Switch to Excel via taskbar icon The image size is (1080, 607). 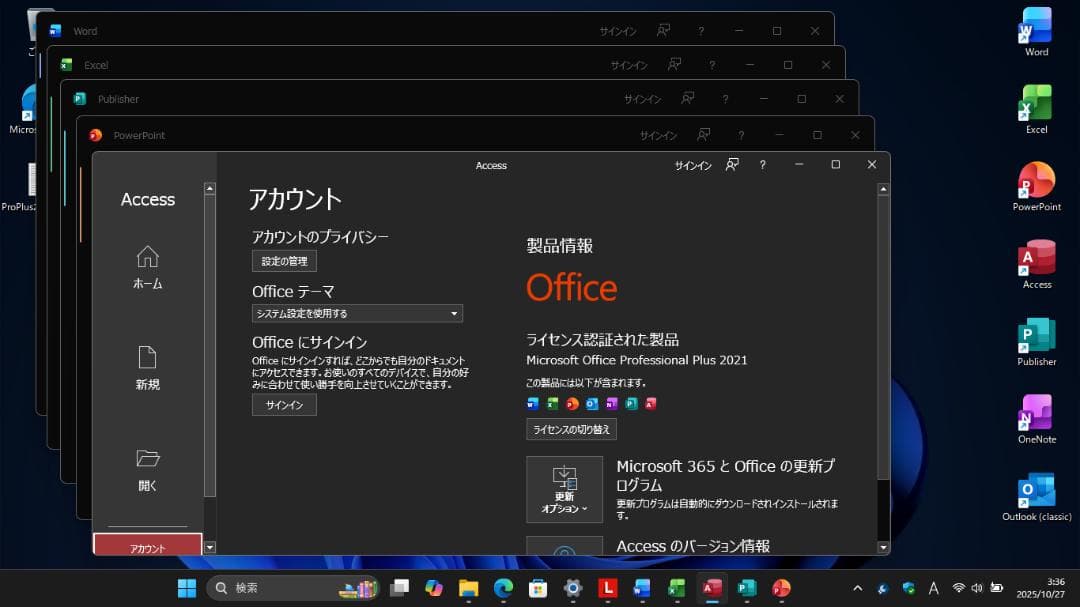point(677,588)
